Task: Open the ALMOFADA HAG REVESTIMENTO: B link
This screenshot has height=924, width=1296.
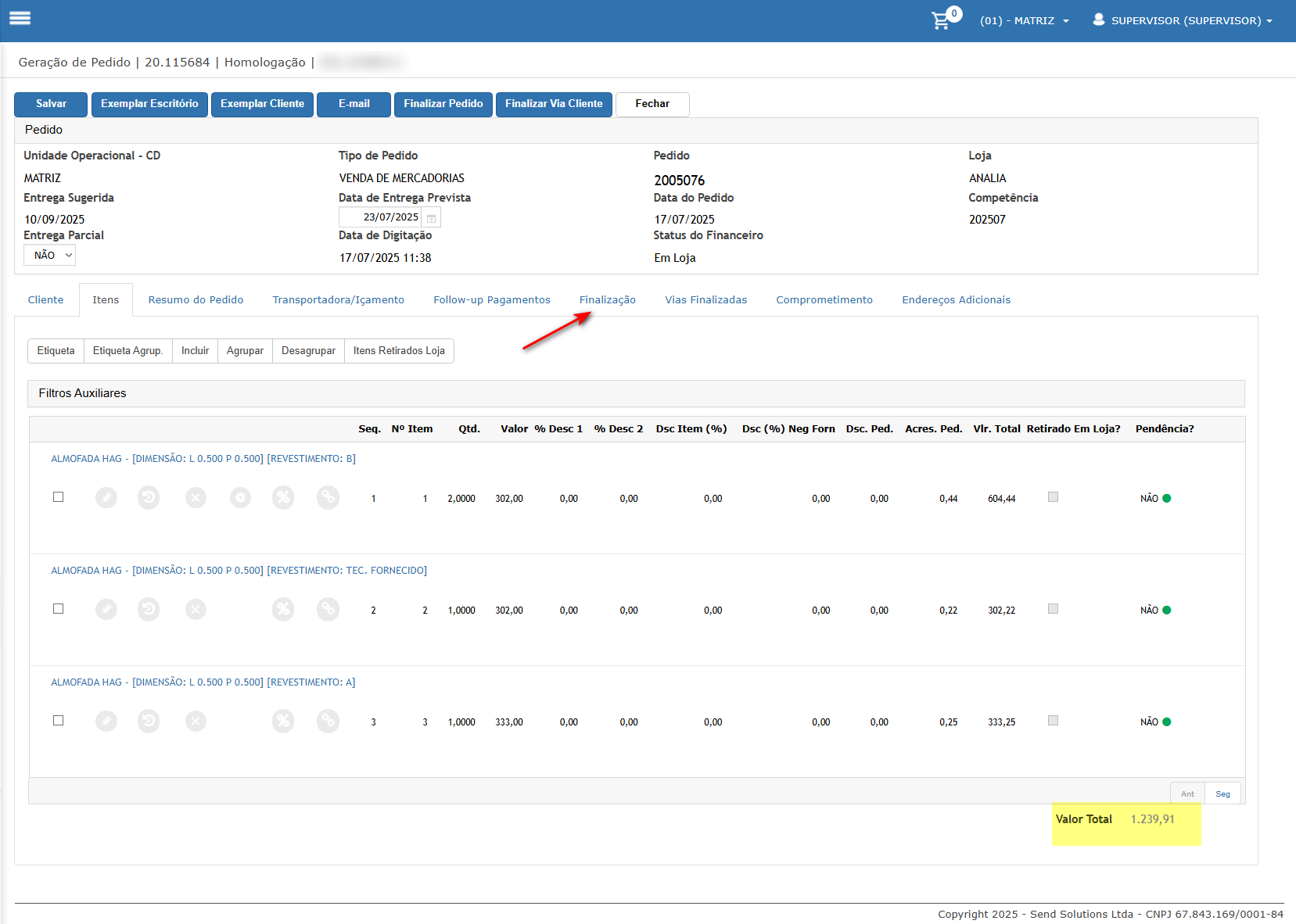Action: coord(203,459)
